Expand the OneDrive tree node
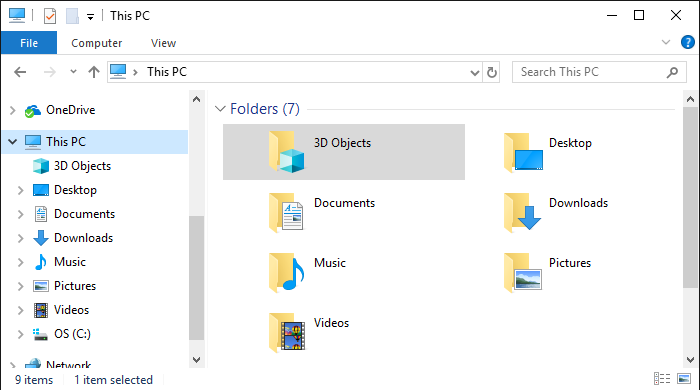The image size is (700, 390). [12, 110]
